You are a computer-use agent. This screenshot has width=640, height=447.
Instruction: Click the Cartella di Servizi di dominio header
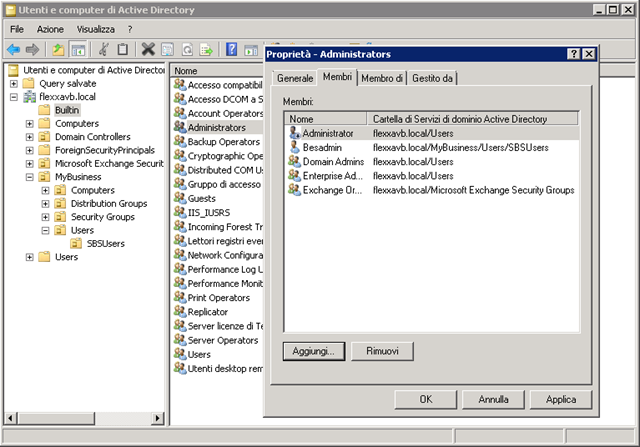[472, 119]
